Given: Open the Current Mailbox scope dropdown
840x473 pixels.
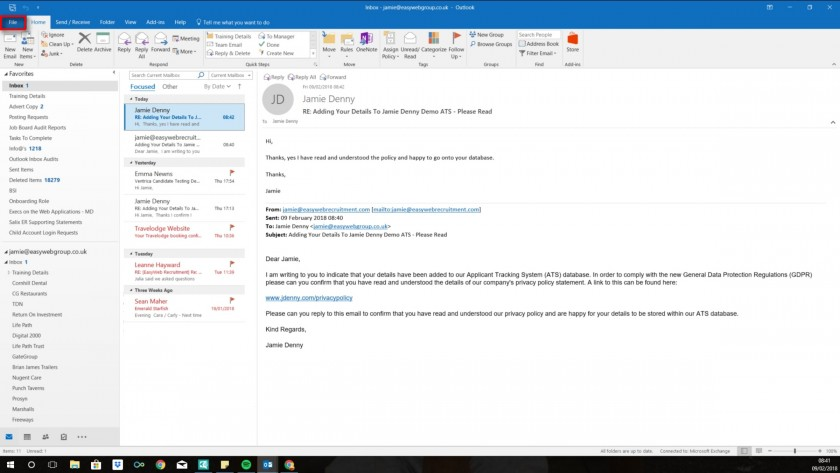Looking at the screenshot, I should point(230,76).
